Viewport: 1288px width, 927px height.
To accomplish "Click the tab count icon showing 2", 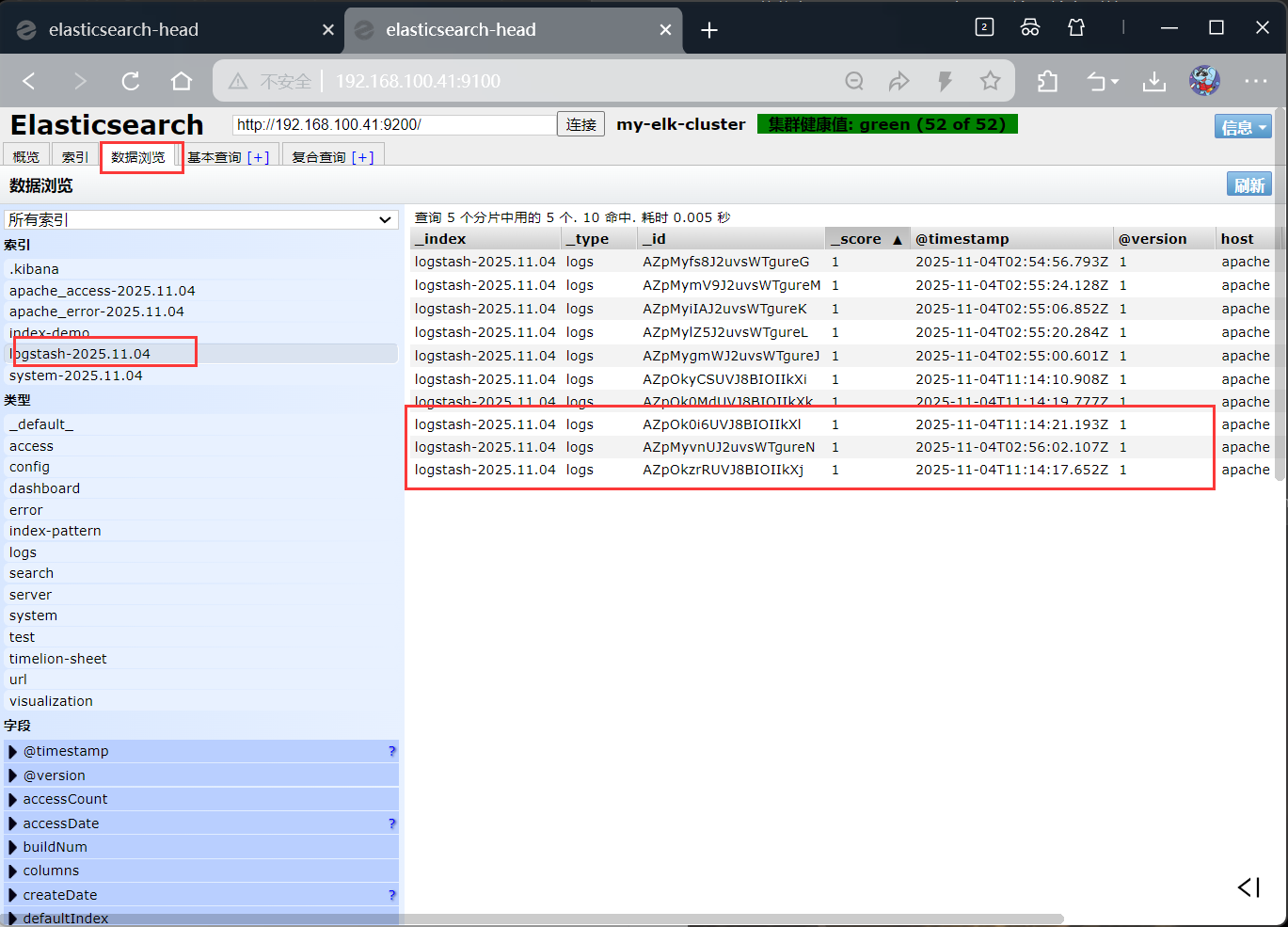I will click(984, 27).
